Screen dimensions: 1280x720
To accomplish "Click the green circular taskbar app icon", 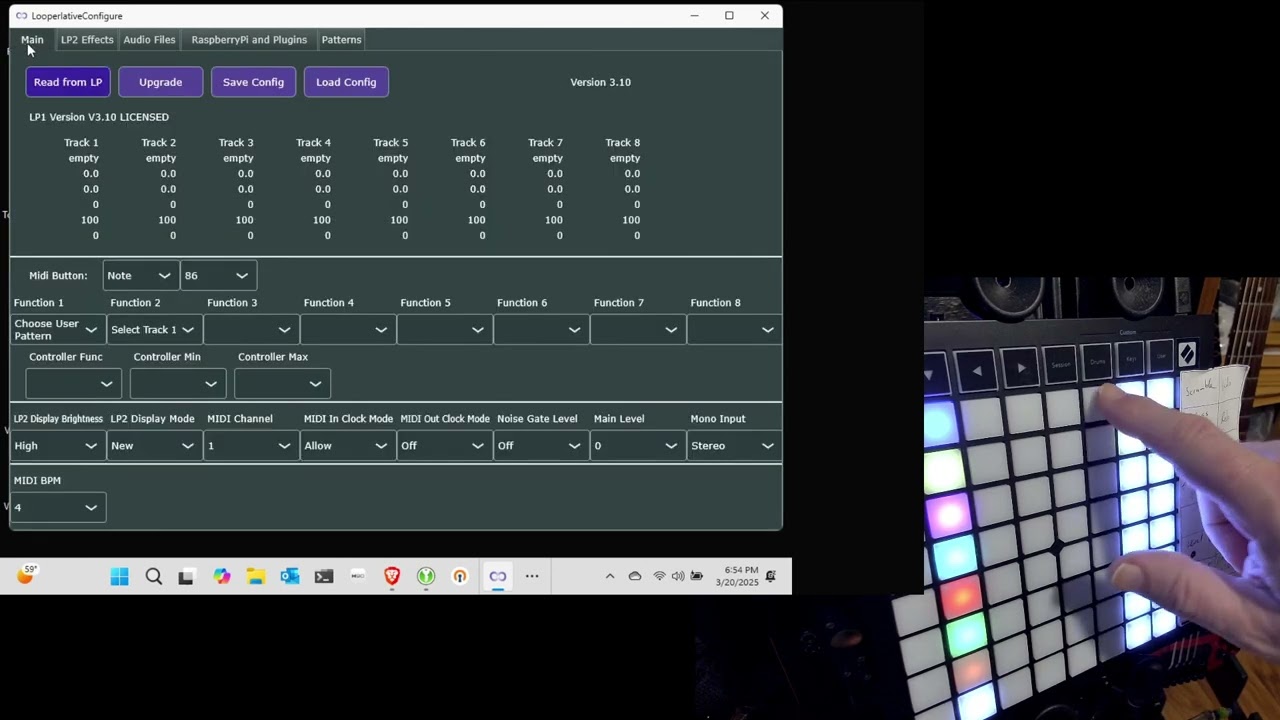I will [426, 576].
